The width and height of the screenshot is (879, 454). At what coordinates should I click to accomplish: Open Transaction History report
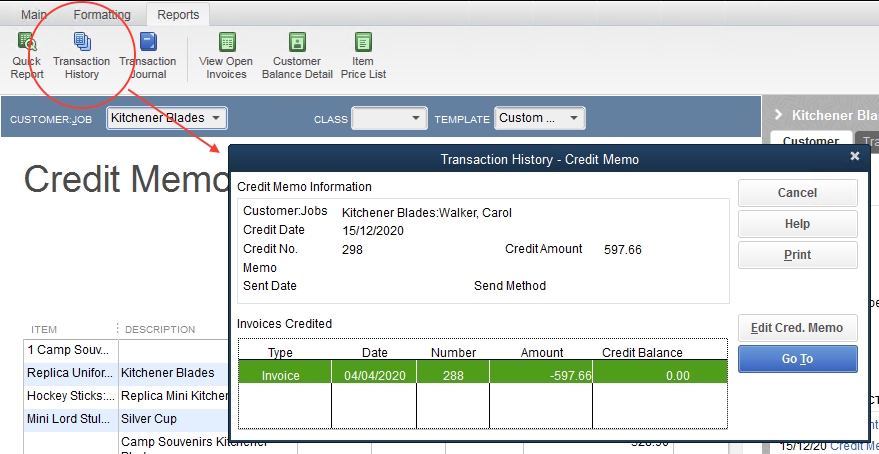(82, 56)
